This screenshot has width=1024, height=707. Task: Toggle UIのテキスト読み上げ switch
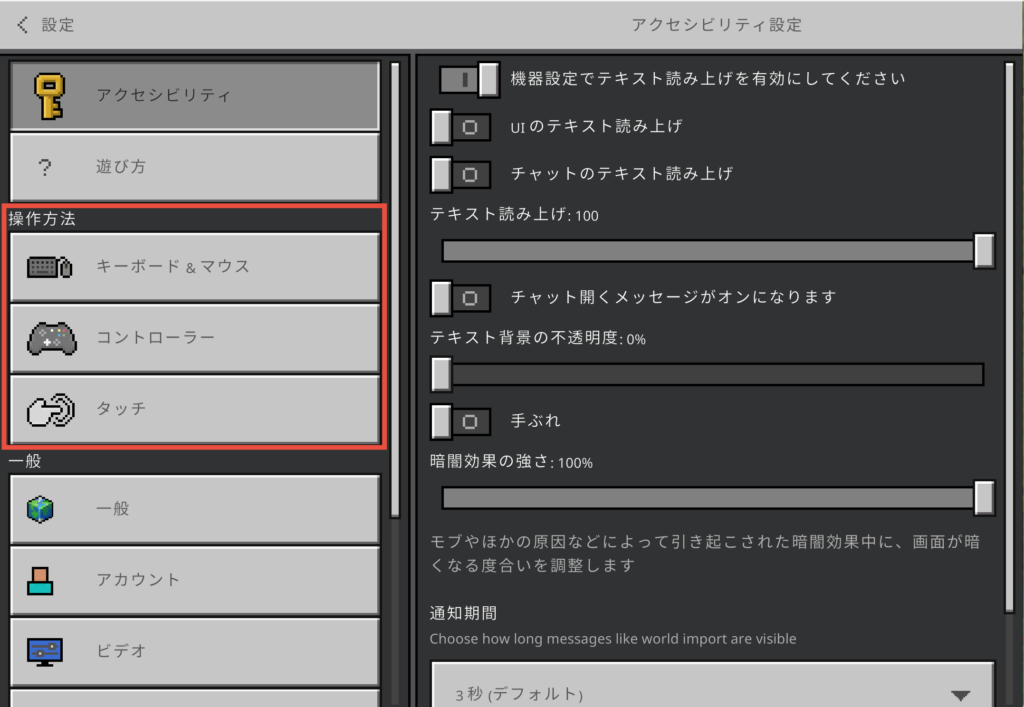point(461,127)
